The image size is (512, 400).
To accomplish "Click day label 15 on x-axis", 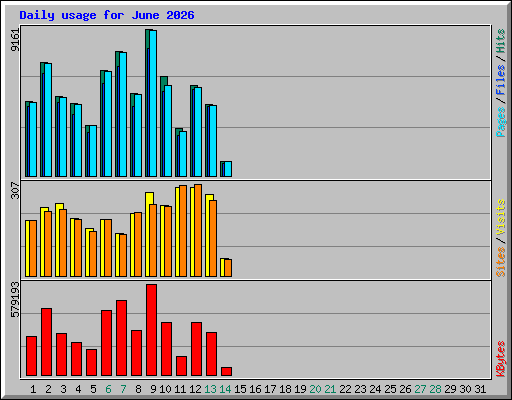I will click(x=240, y=389).
